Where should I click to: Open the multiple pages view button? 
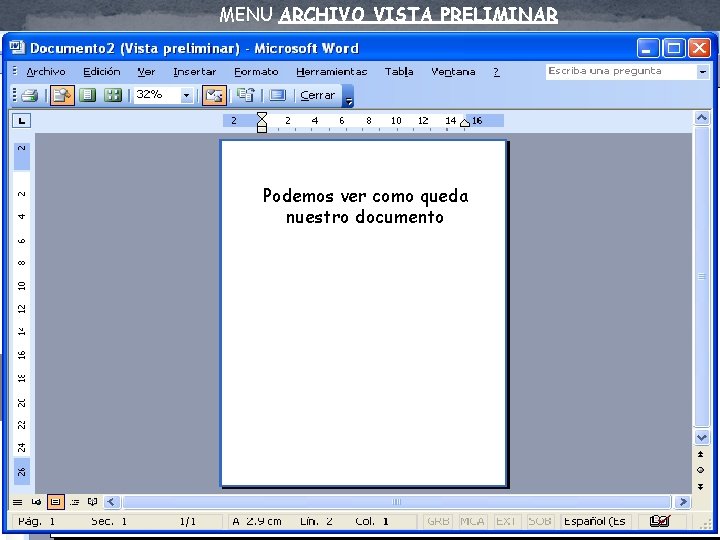112,96
